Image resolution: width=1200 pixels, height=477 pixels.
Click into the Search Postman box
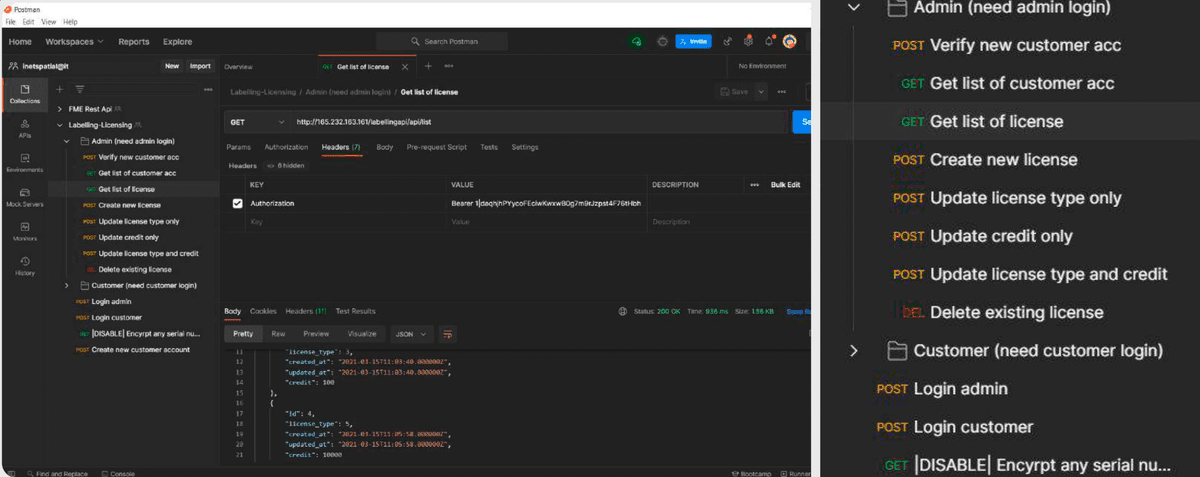(x=442, y=42)
